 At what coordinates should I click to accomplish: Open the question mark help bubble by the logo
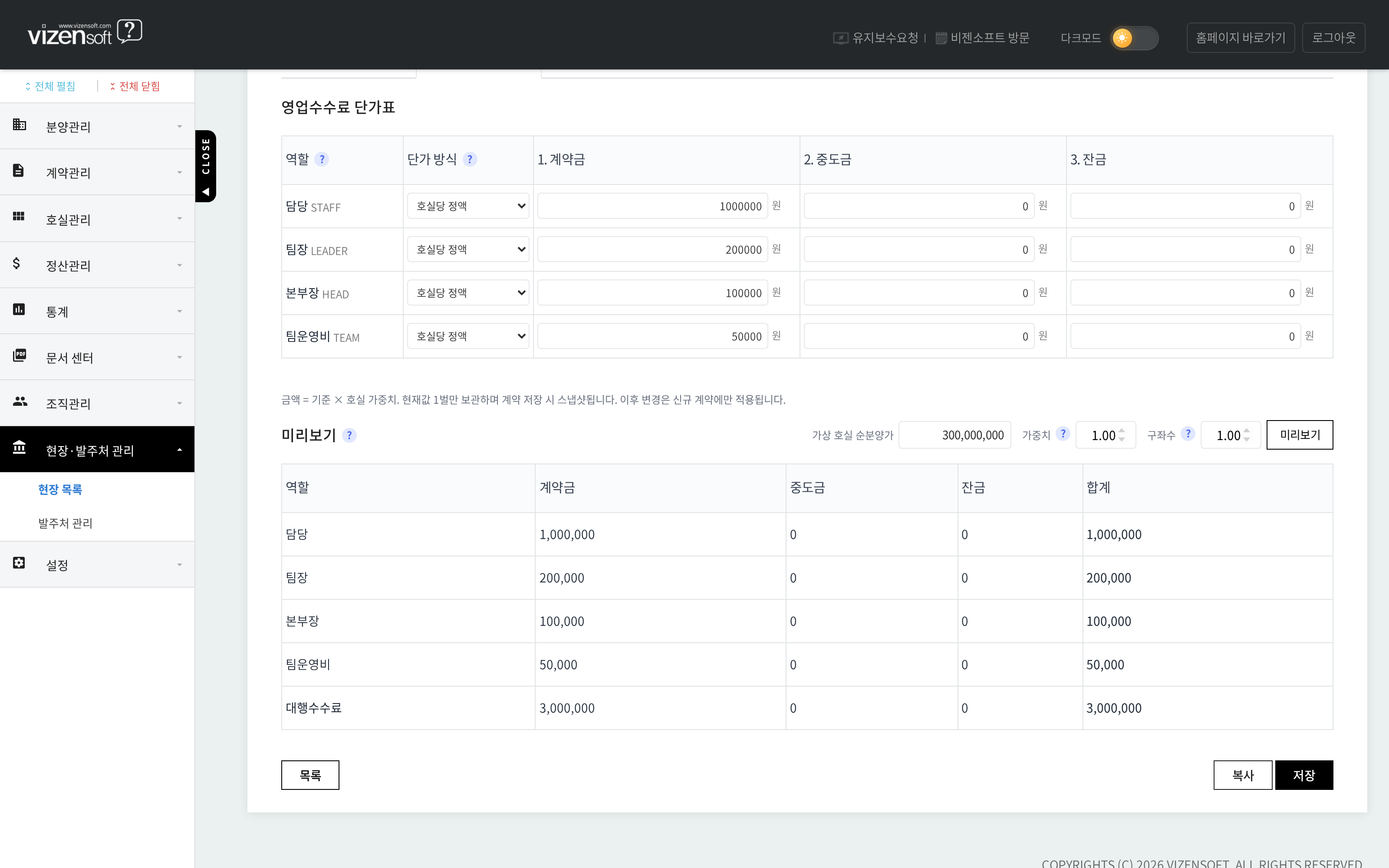point(130,31)
